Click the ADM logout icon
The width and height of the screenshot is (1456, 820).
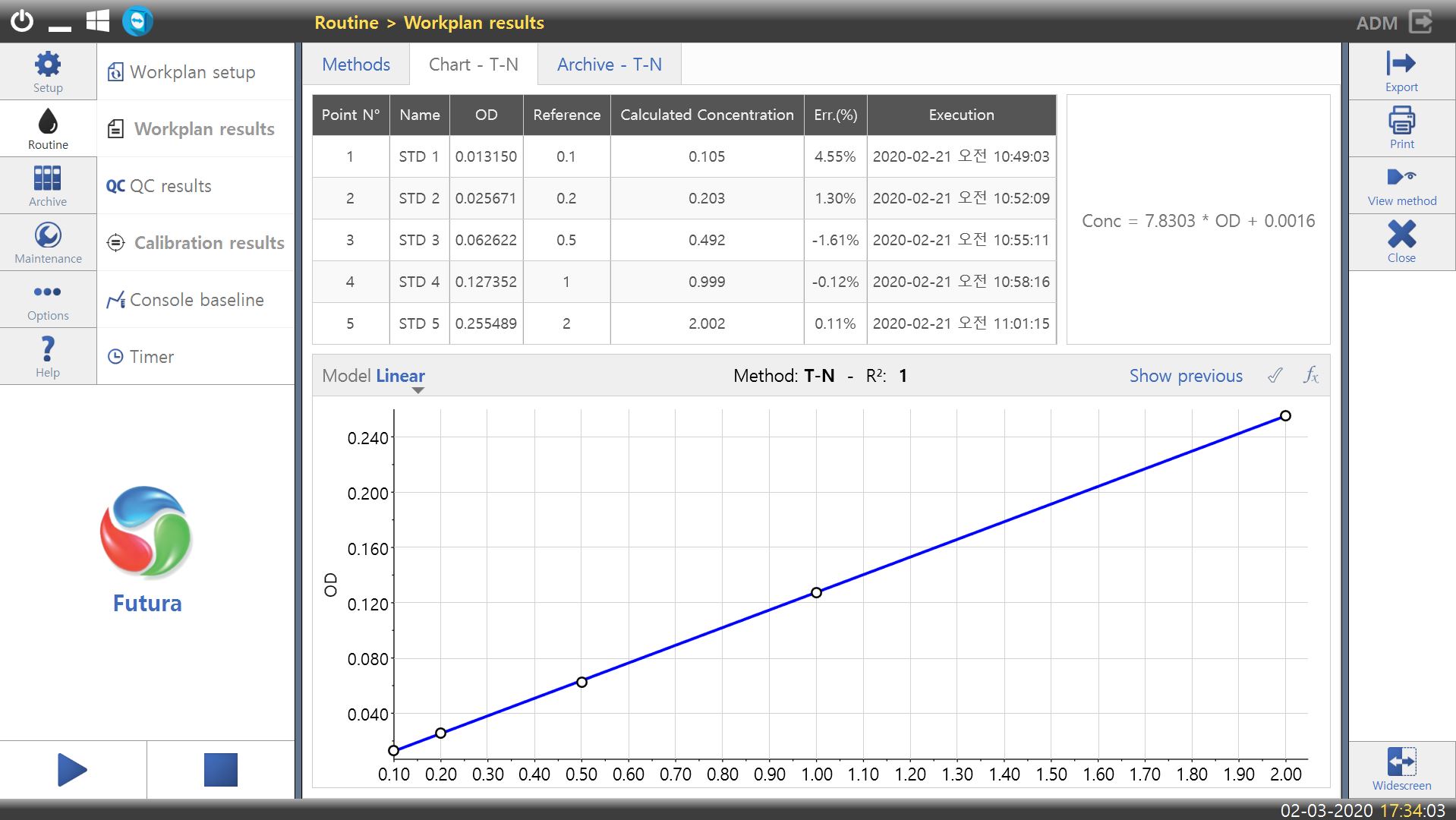tap(1420, 22)
